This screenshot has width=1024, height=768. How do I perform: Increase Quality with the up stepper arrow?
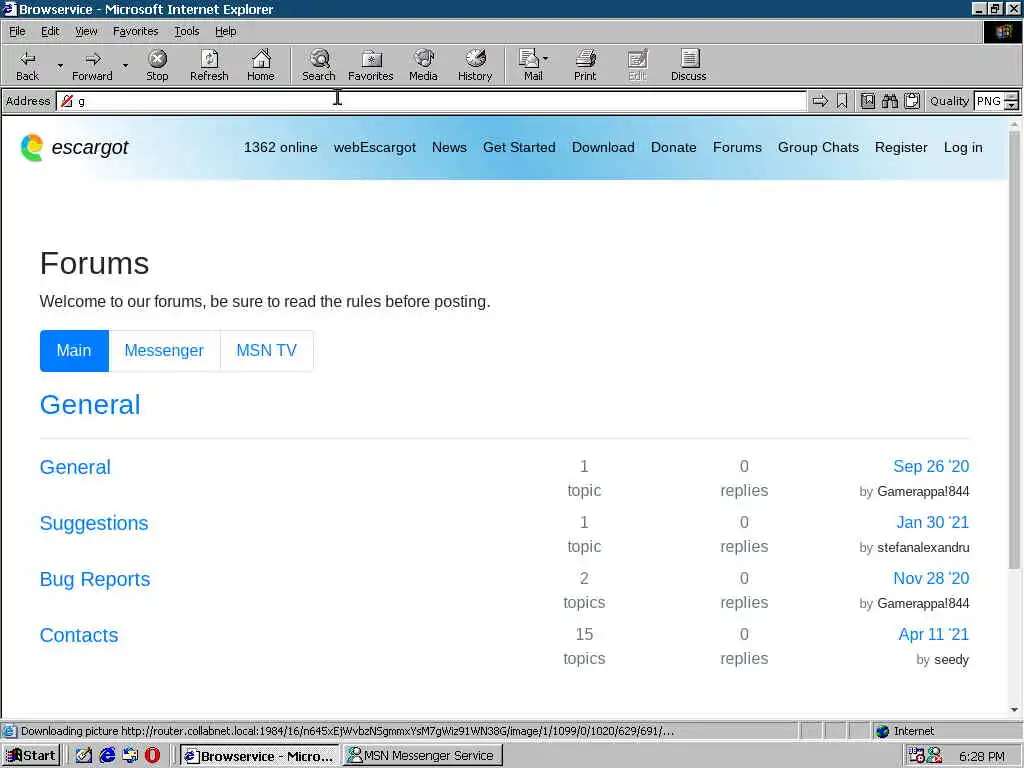[x=1012, y=97]
